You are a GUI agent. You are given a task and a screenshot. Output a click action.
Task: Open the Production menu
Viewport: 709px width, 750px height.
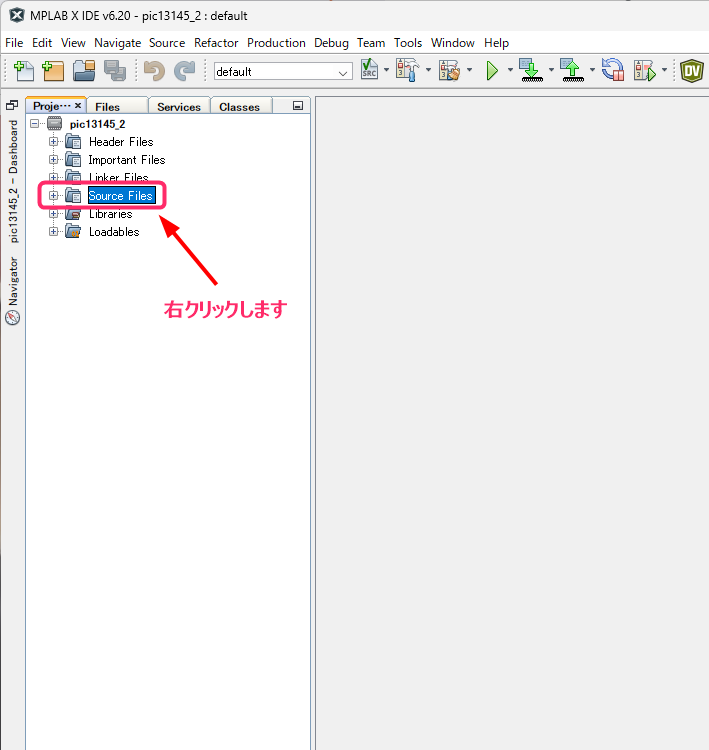point(276,43)
